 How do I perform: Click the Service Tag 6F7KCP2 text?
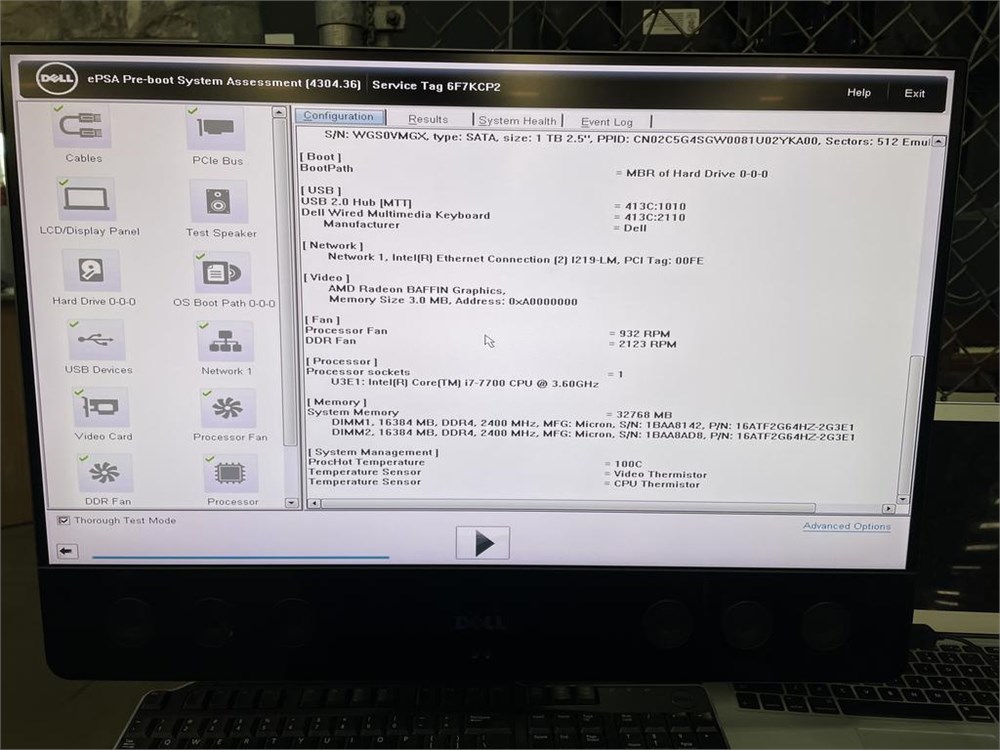tap(436, 86)
